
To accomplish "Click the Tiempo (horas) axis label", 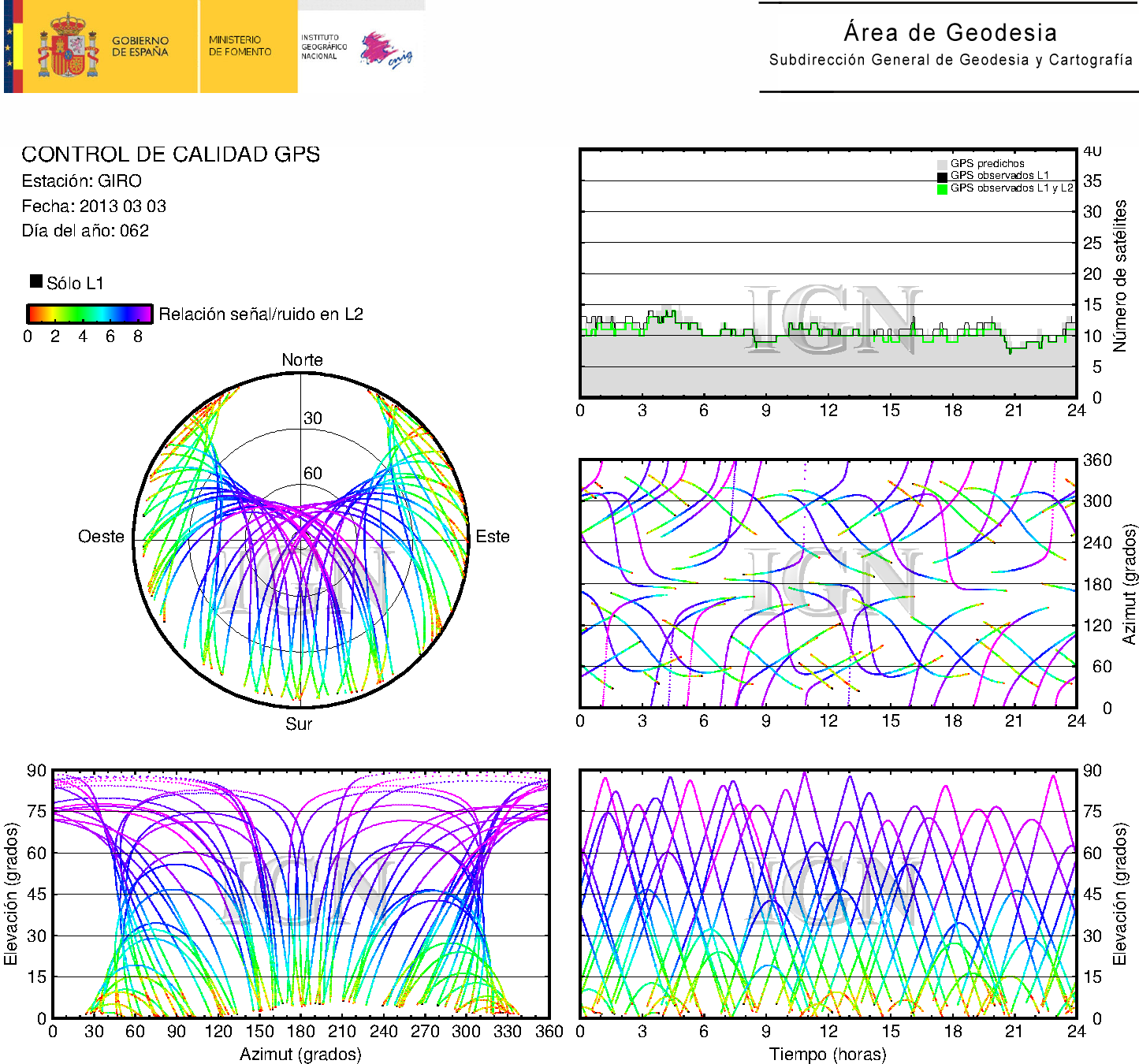I will (x=827, y=1055).
